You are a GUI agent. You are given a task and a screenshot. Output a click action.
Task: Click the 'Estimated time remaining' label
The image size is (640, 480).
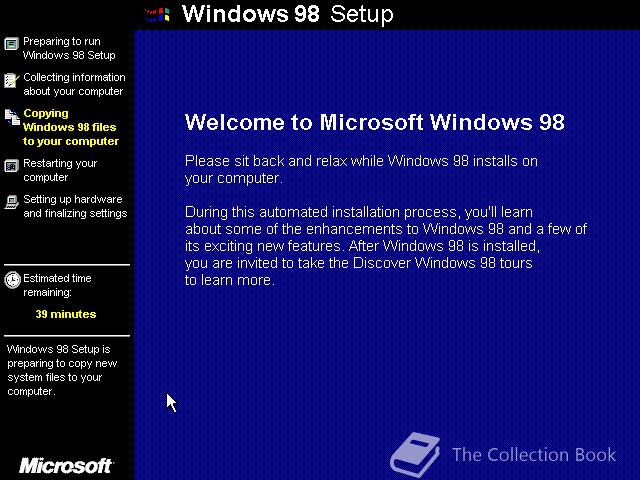pos(57,285)
